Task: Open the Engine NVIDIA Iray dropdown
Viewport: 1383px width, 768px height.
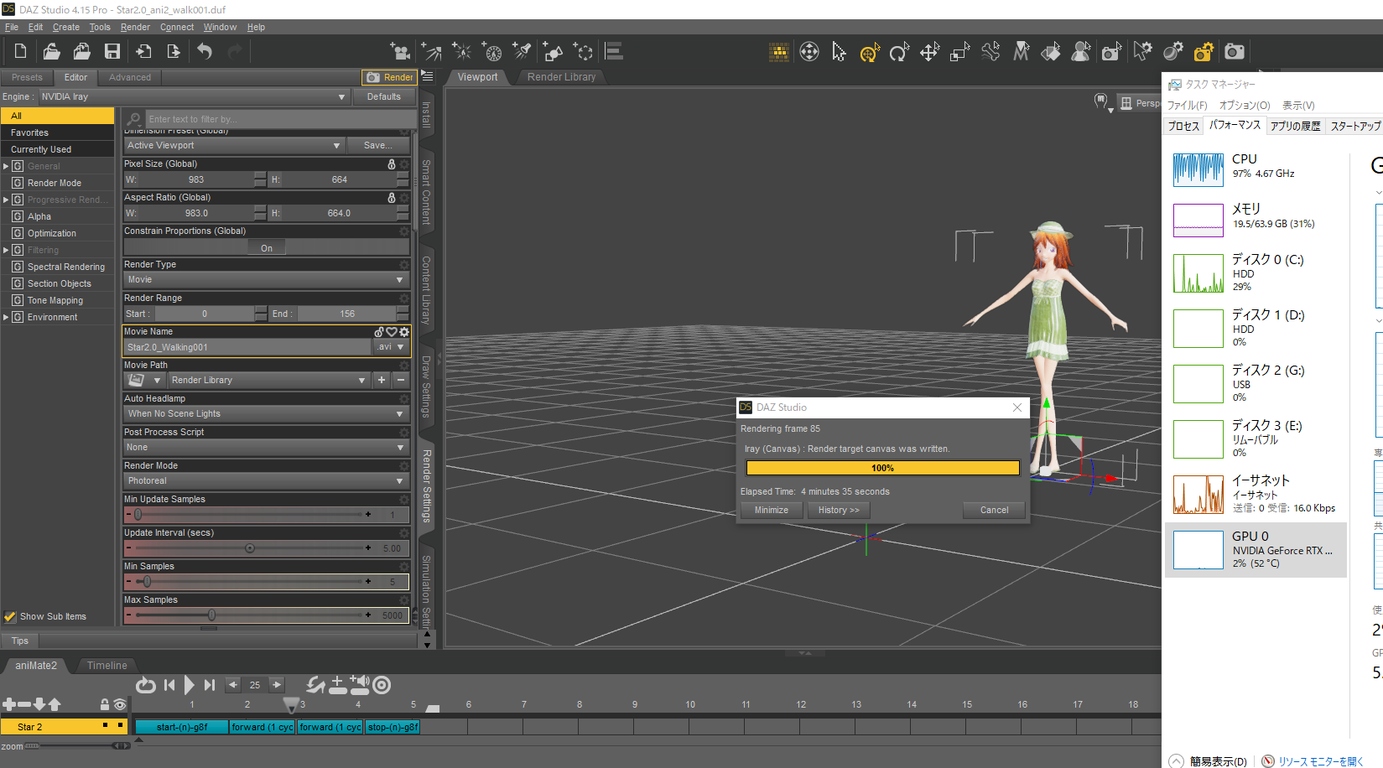Action: 193,97
